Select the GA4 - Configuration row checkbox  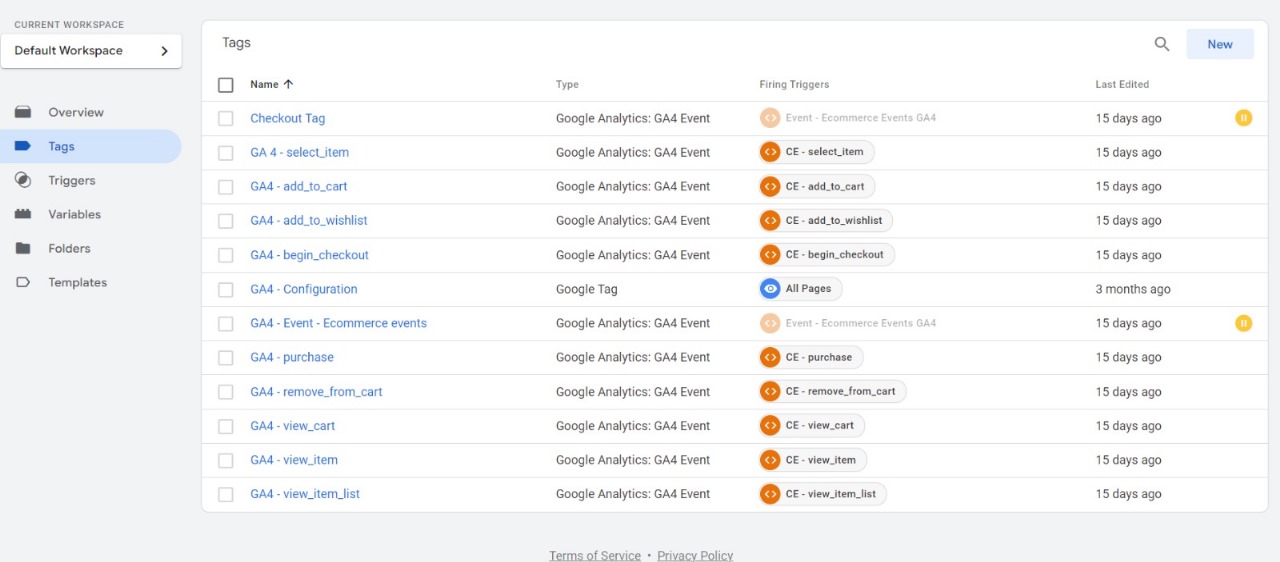point(226,290)
